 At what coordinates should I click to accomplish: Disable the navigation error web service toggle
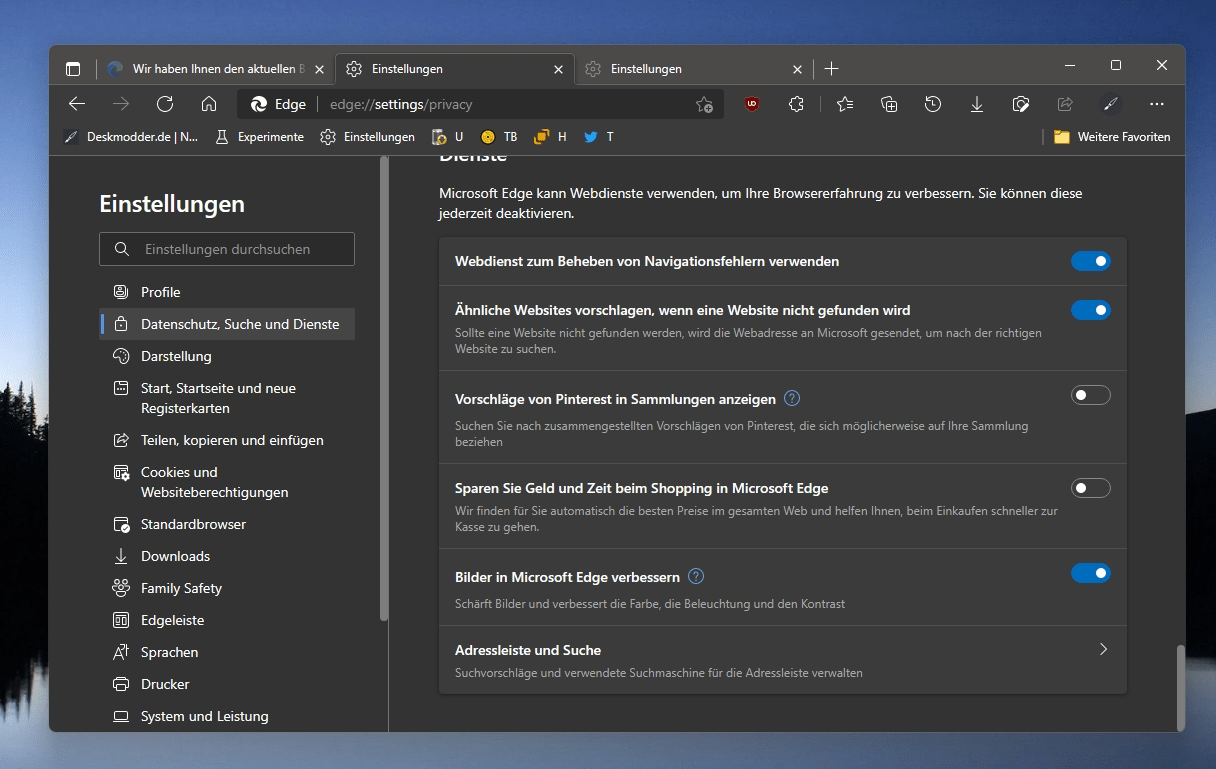click(1091, 261)
